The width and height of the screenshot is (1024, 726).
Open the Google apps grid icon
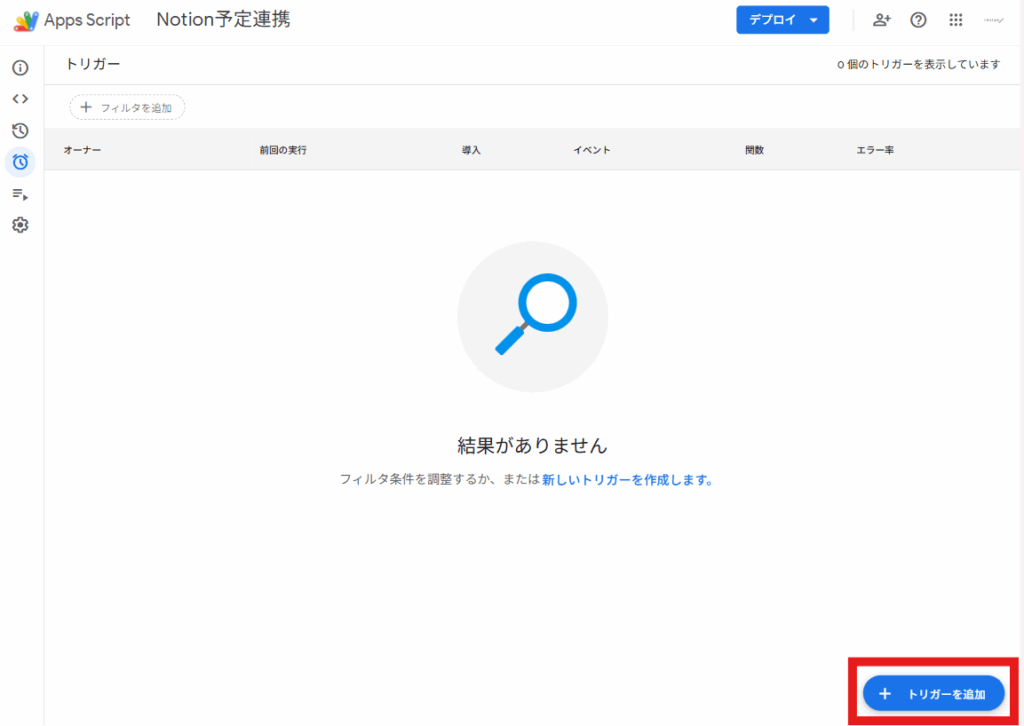(955, 20)
